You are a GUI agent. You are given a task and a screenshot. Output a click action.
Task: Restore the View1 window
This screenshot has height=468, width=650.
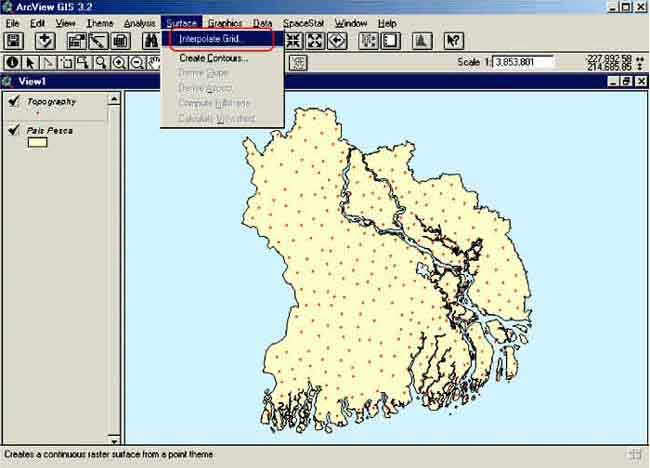coord(626,81)
